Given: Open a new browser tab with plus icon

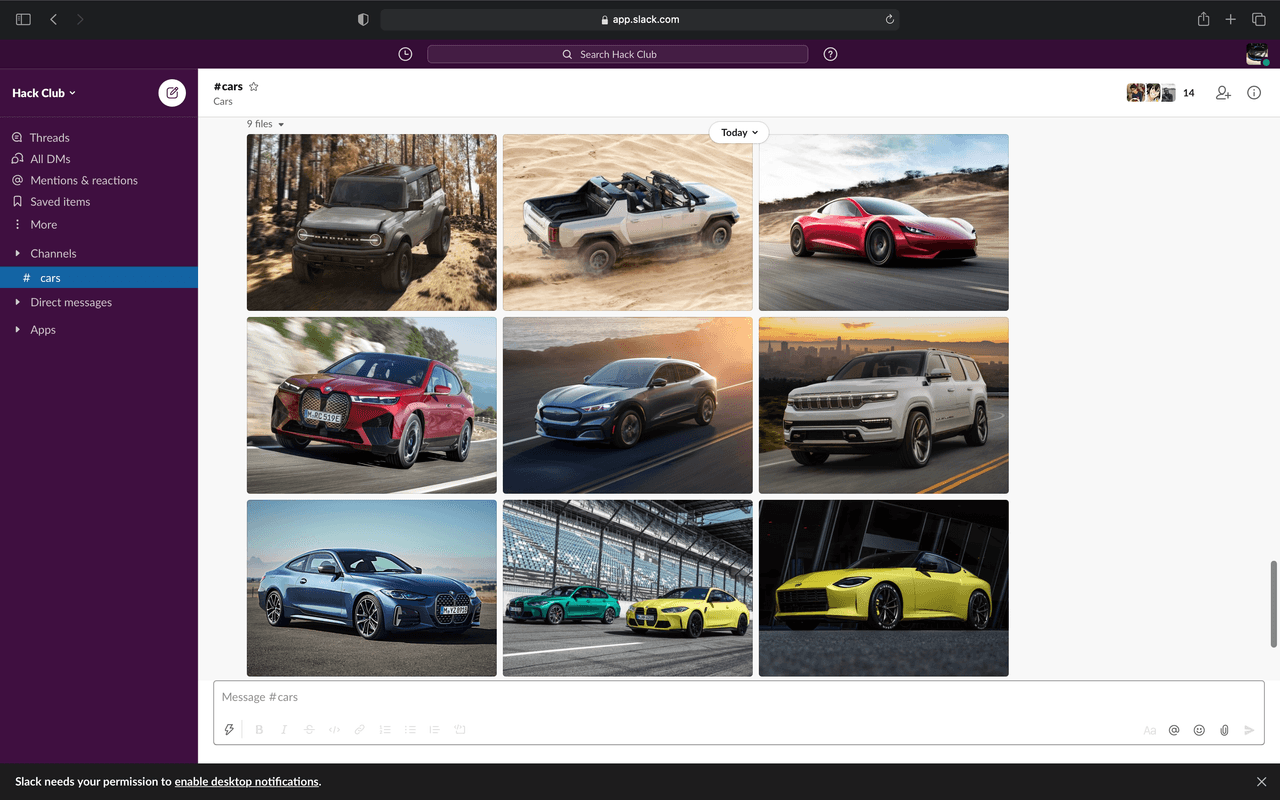Looking at the screenshot, I should coord(1231,19).
